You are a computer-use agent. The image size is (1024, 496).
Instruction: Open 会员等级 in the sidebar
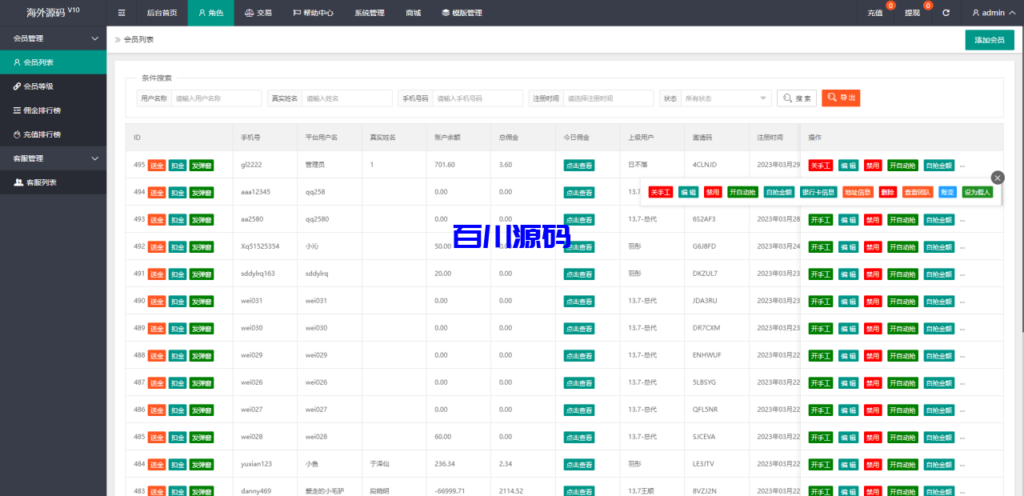53,86
